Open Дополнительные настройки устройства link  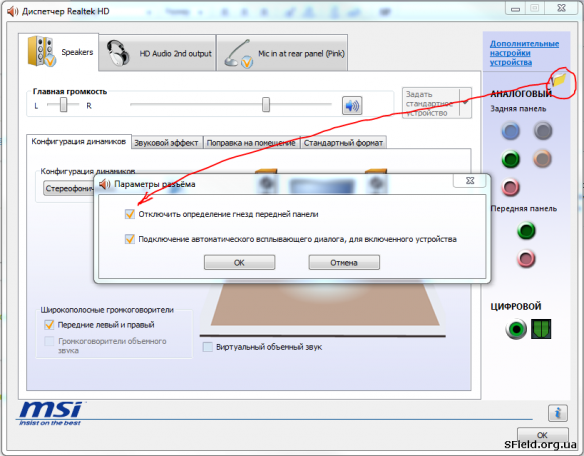[524, 53]
